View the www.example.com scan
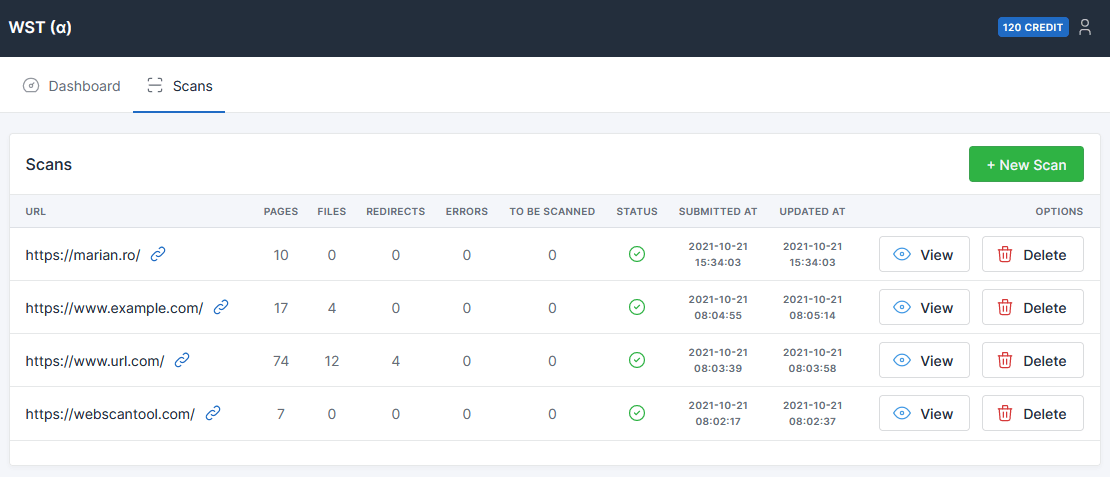Image resolution: width=1110 pixels, height=477 pixels. click(x=924, y=307)
